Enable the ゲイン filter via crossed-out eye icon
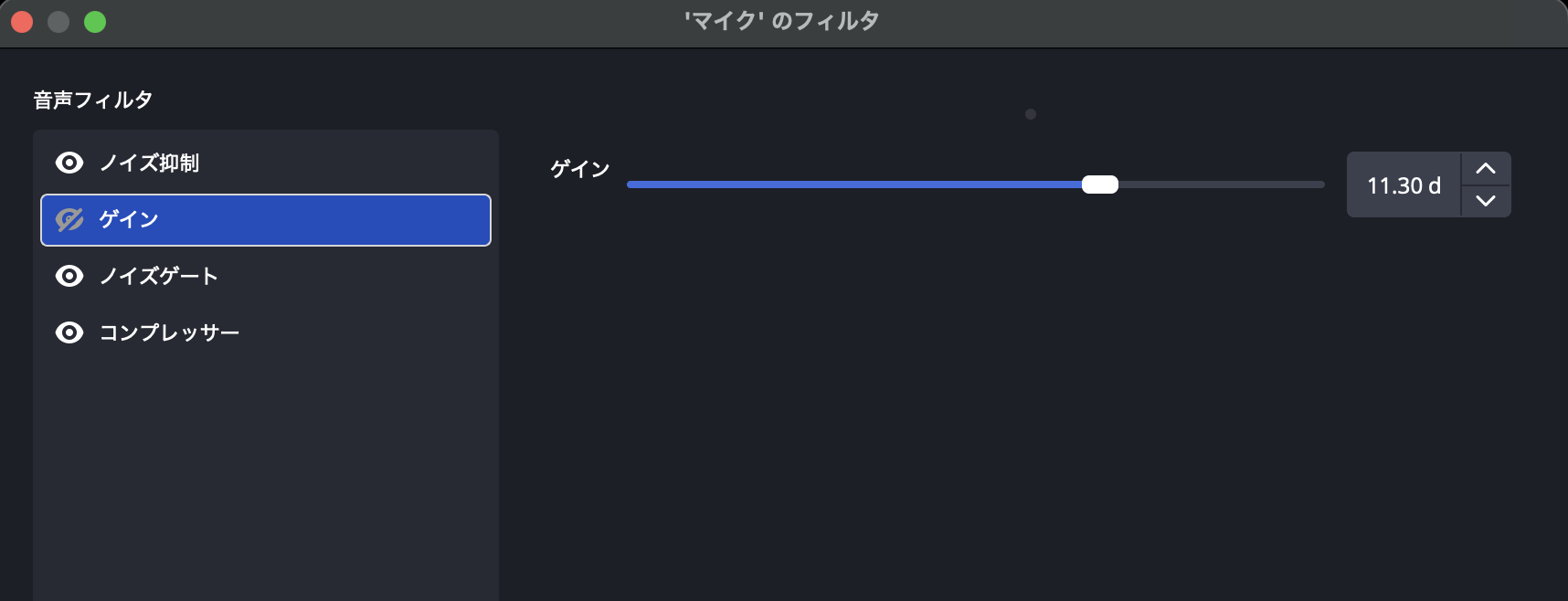This screenshot has width=1568, height=601. pos(69,219)
